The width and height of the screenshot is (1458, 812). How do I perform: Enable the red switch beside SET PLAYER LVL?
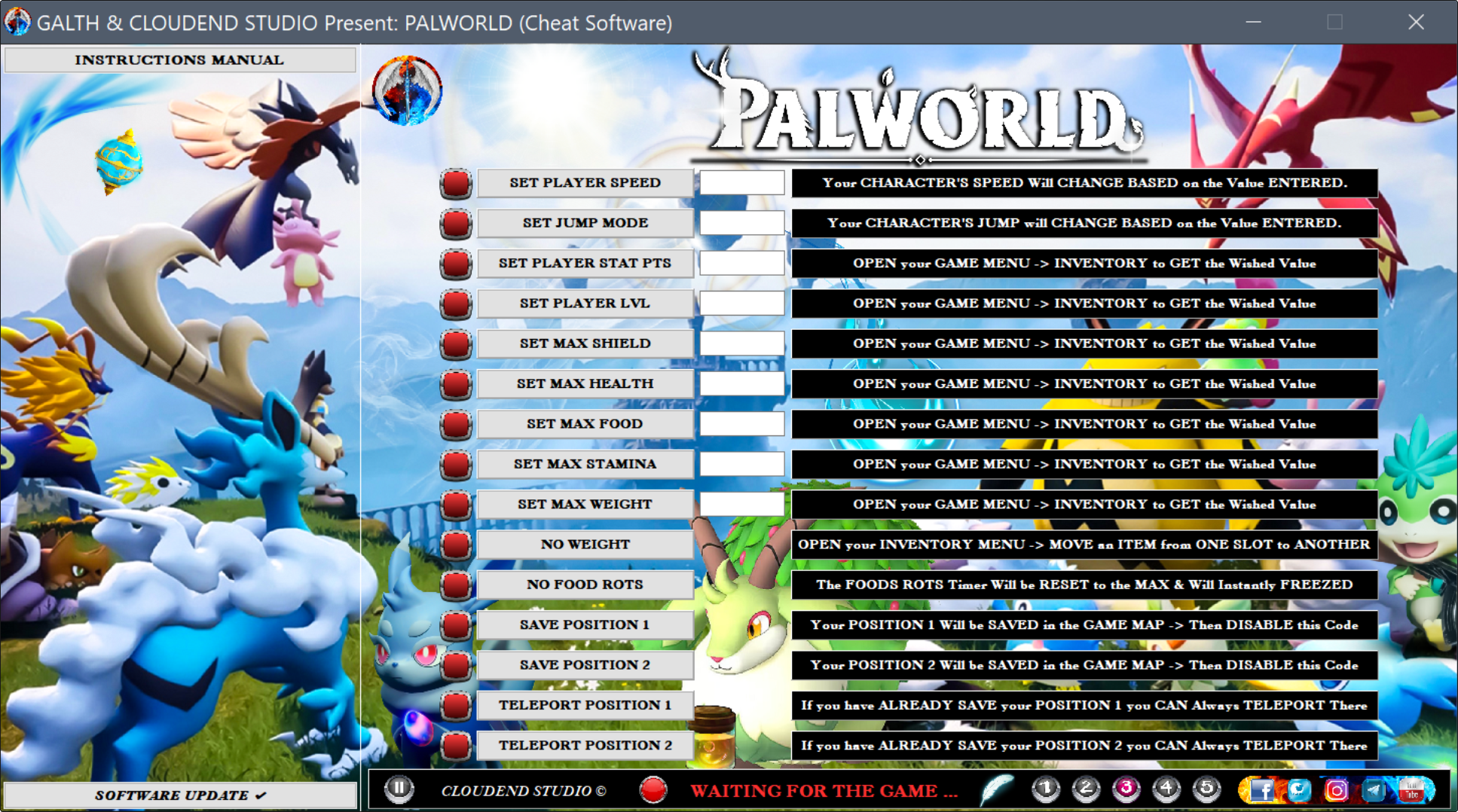[456, 304]
